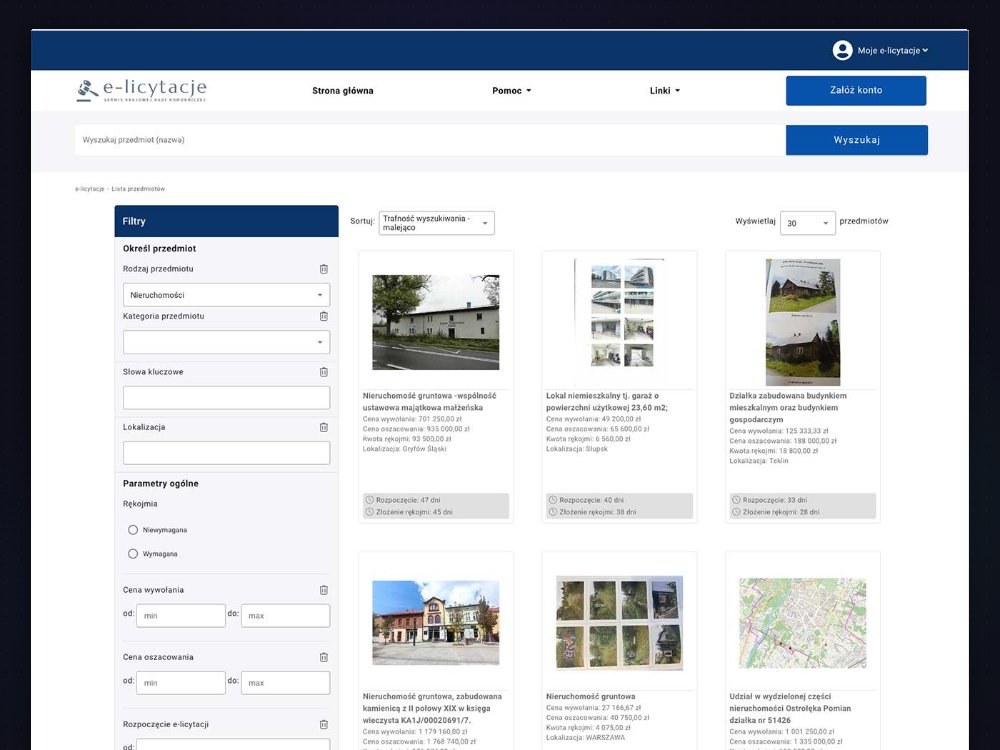Select the Wymagana rękojmia radio option

point(133,554)
